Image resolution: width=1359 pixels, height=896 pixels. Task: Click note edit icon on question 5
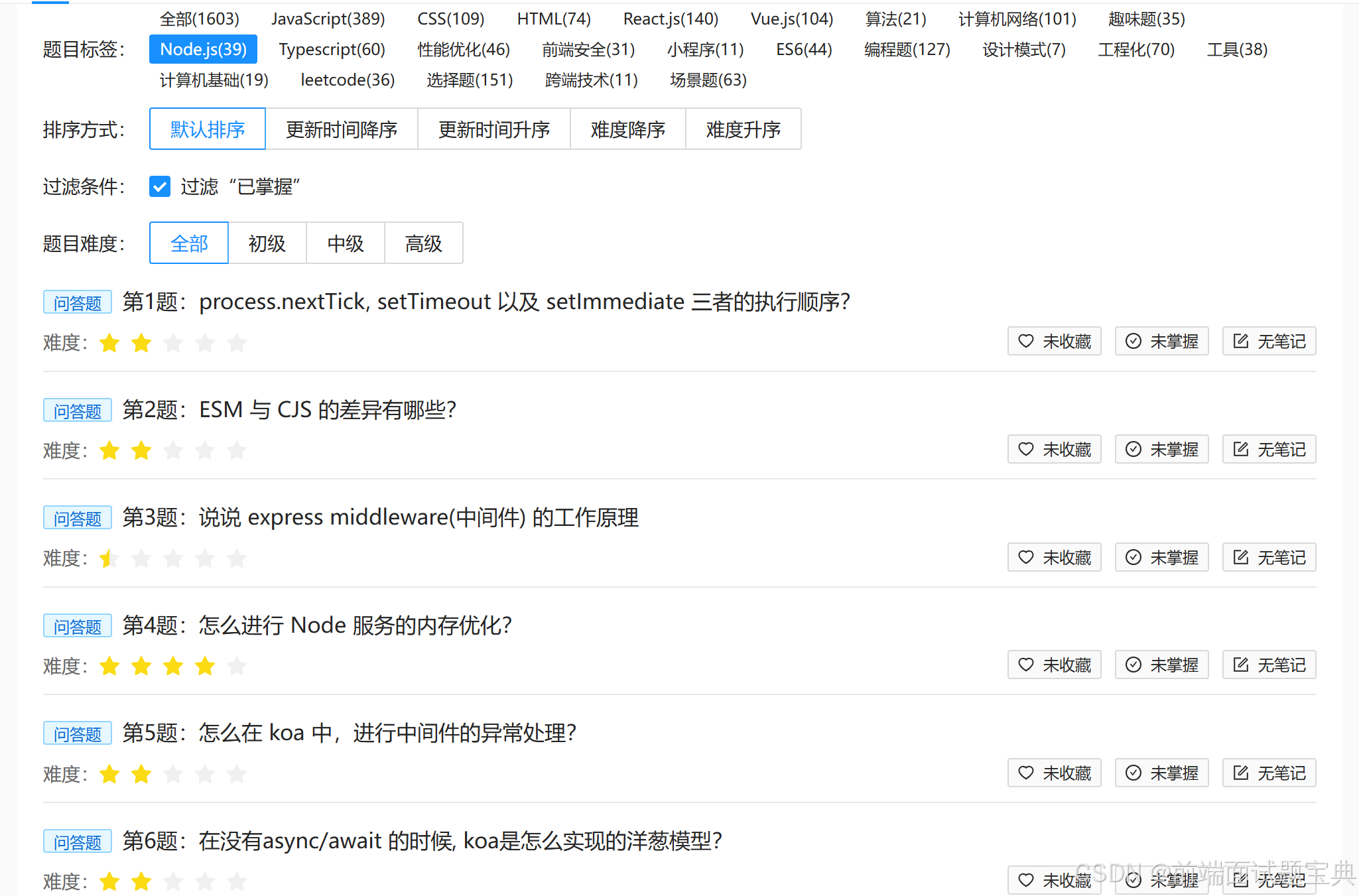1240,773
